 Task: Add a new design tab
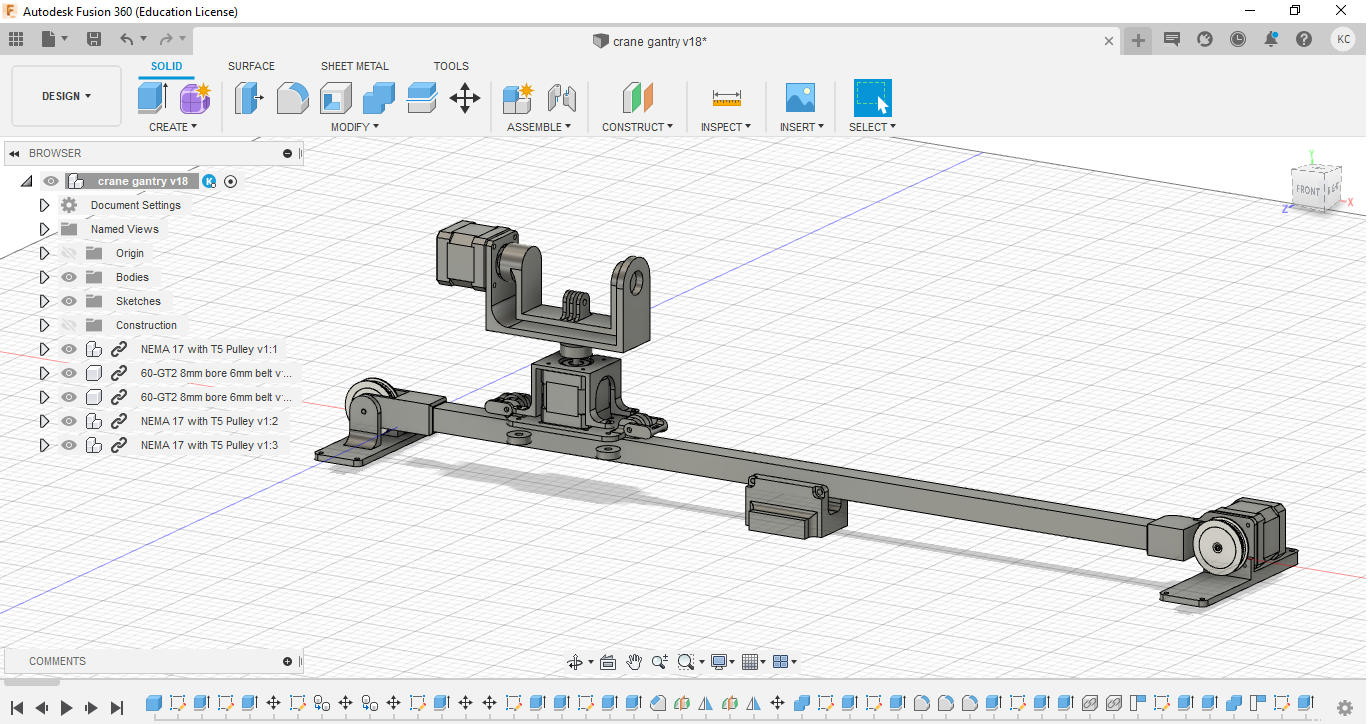(x=1138, y=40)
